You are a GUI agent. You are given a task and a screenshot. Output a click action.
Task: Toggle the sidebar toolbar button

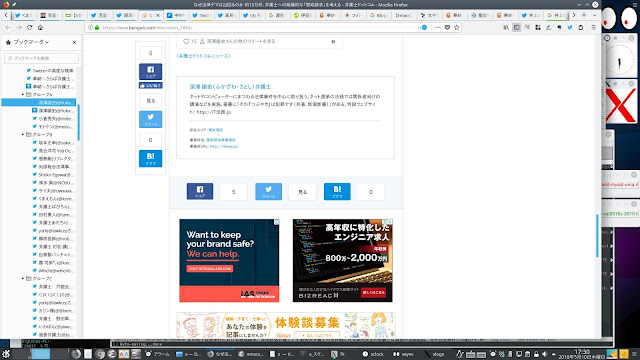(x=517, y=27)
